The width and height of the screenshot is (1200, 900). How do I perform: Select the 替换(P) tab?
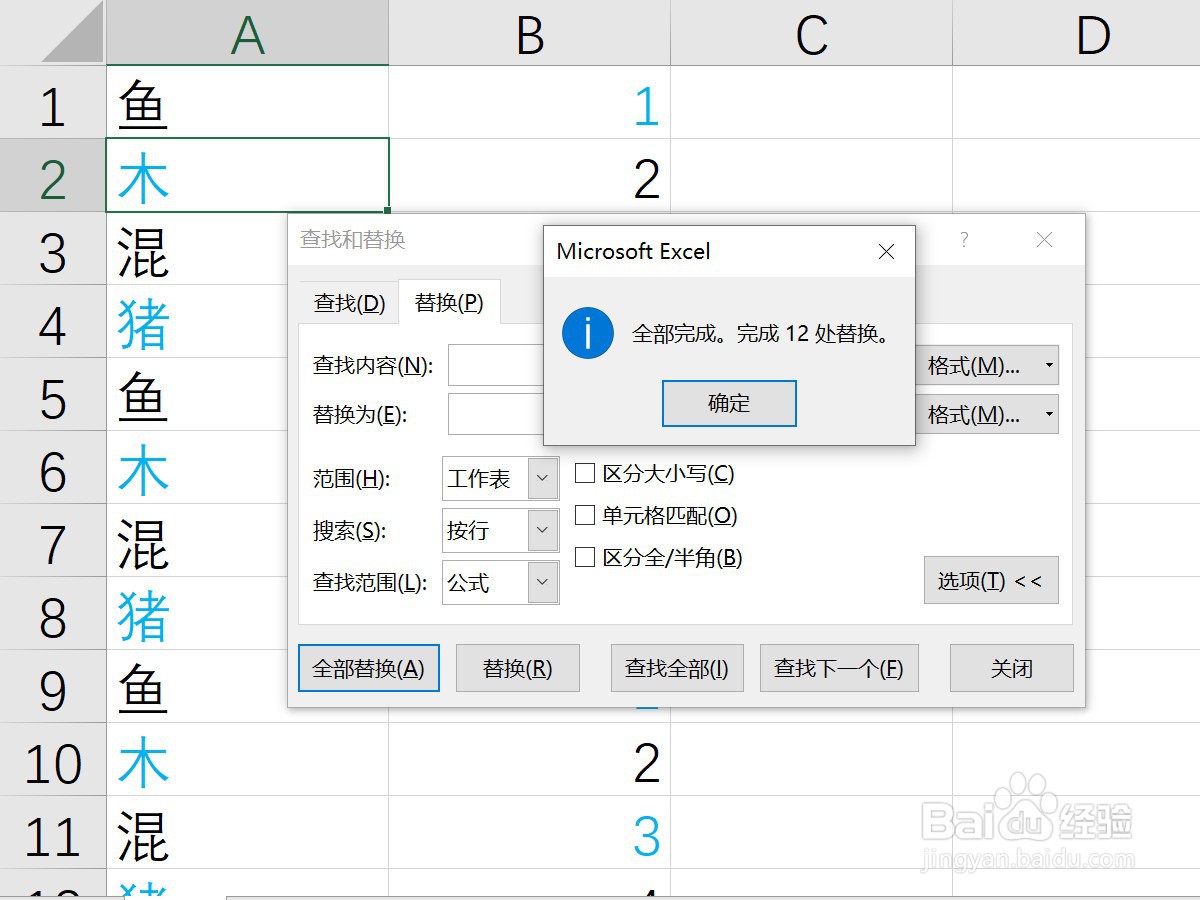[449, 302]
